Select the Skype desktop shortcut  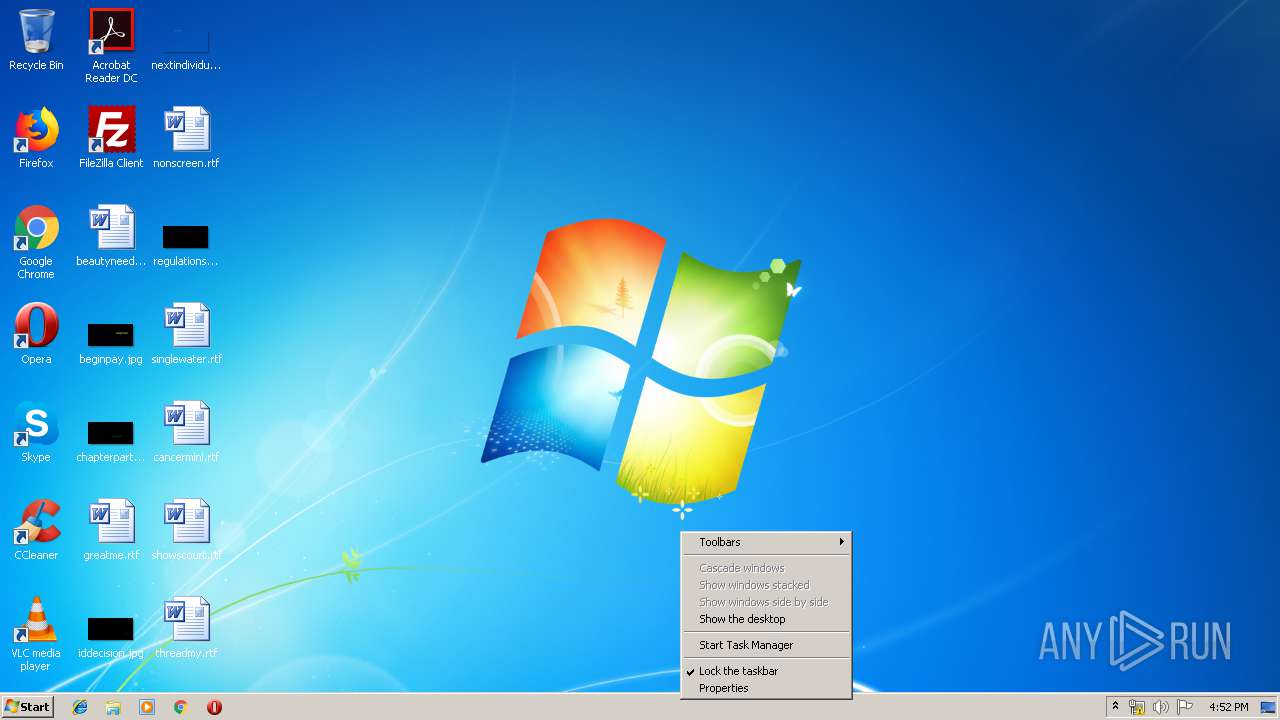(x=36, y=432)
